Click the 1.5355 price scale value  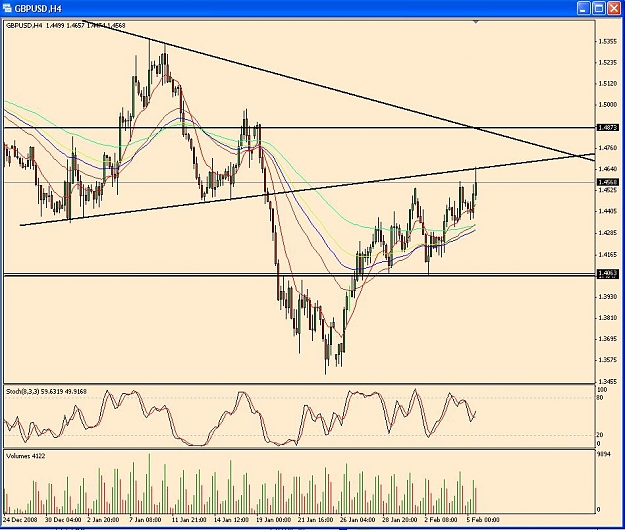(608, 41)
